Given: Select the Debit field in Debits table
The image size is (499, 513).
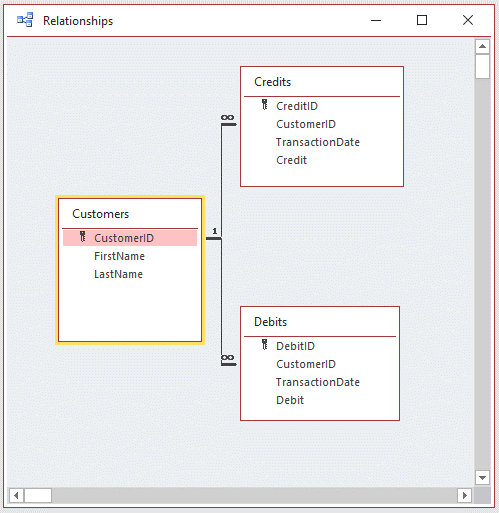Looking at the screenshot, I should (290, 400).
